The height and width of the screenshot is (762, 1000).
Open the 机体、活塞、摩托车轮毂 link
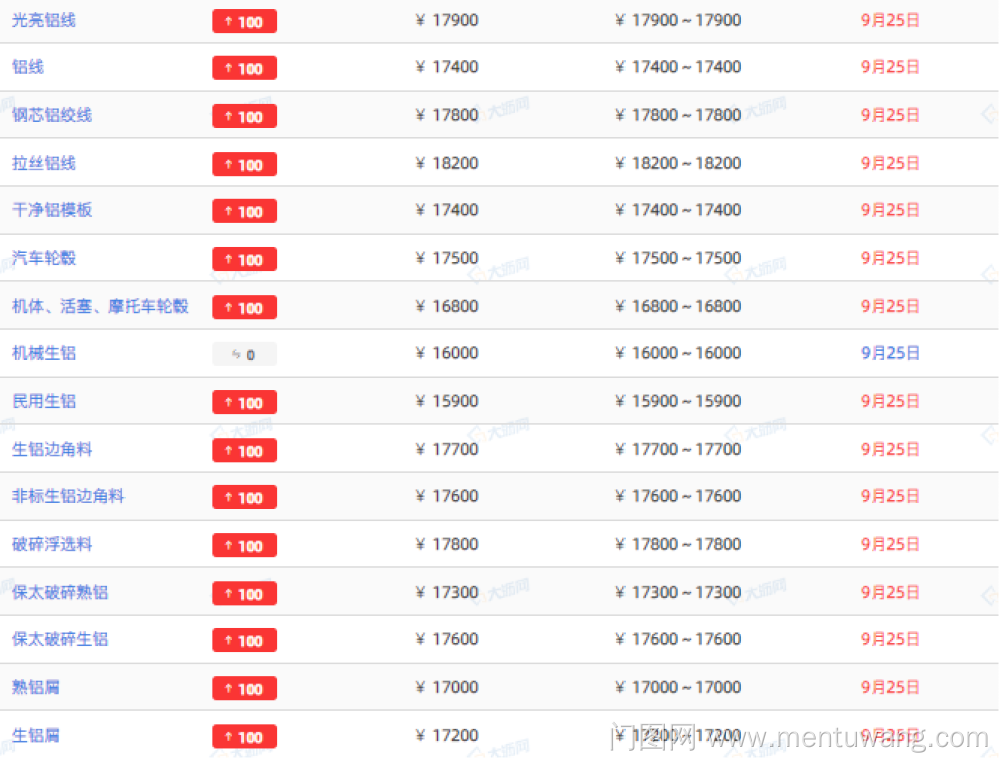tap(100, 306)
